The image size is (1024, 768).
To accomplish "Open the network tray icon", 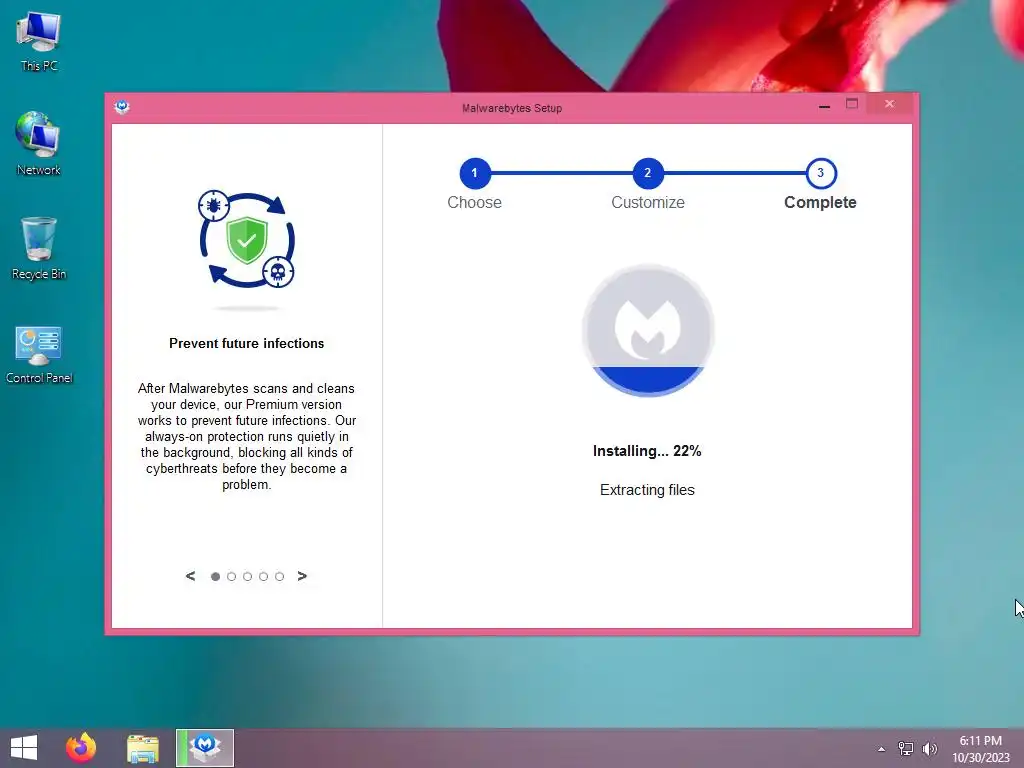I will [x=906, y=749].
